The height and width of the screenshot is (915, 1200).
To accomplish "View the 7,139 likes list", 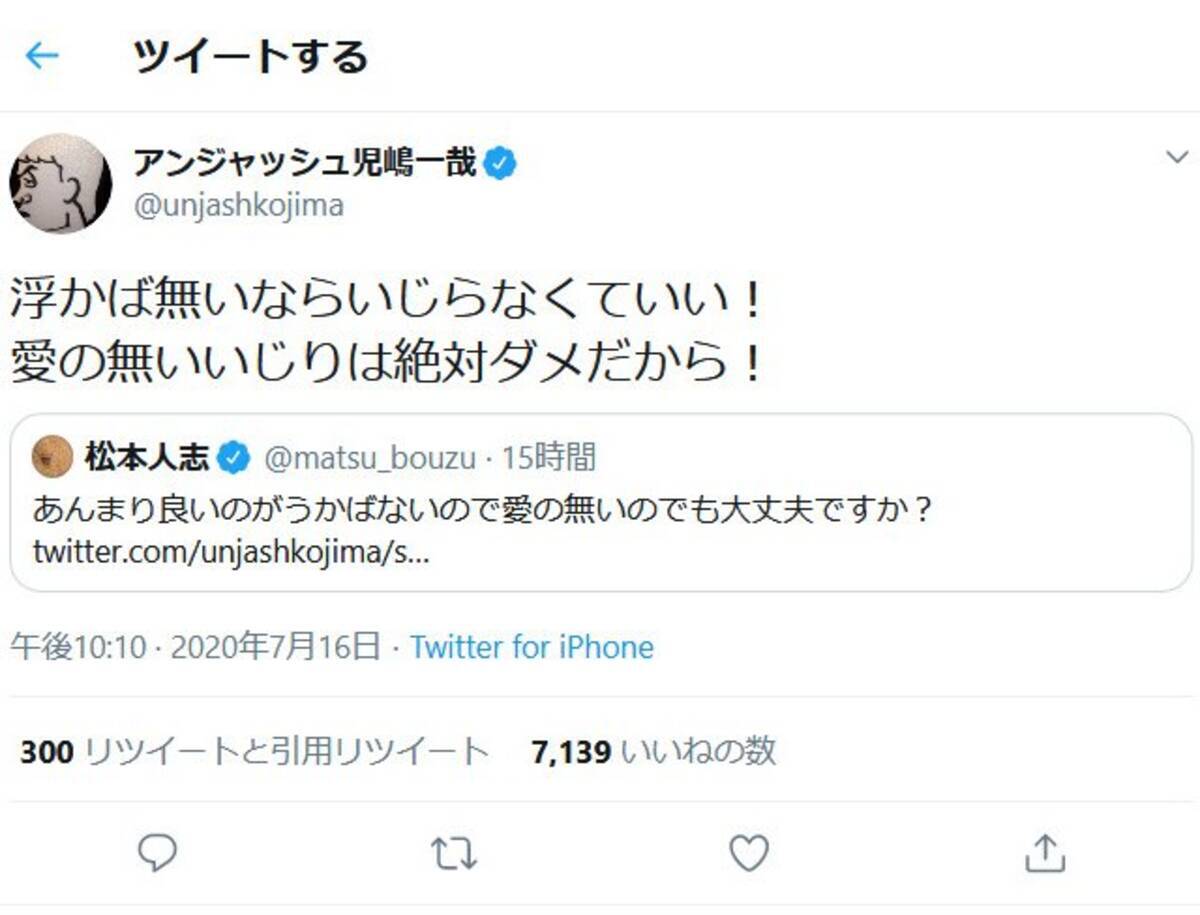I will (653, 751).
